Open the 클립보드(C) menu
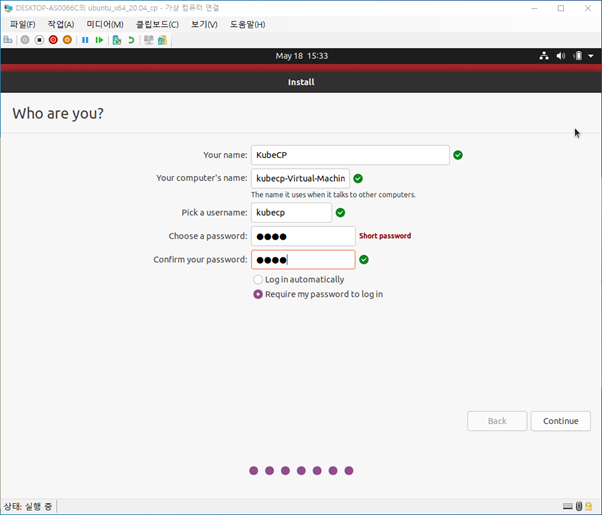 click(x=157, y=25)
